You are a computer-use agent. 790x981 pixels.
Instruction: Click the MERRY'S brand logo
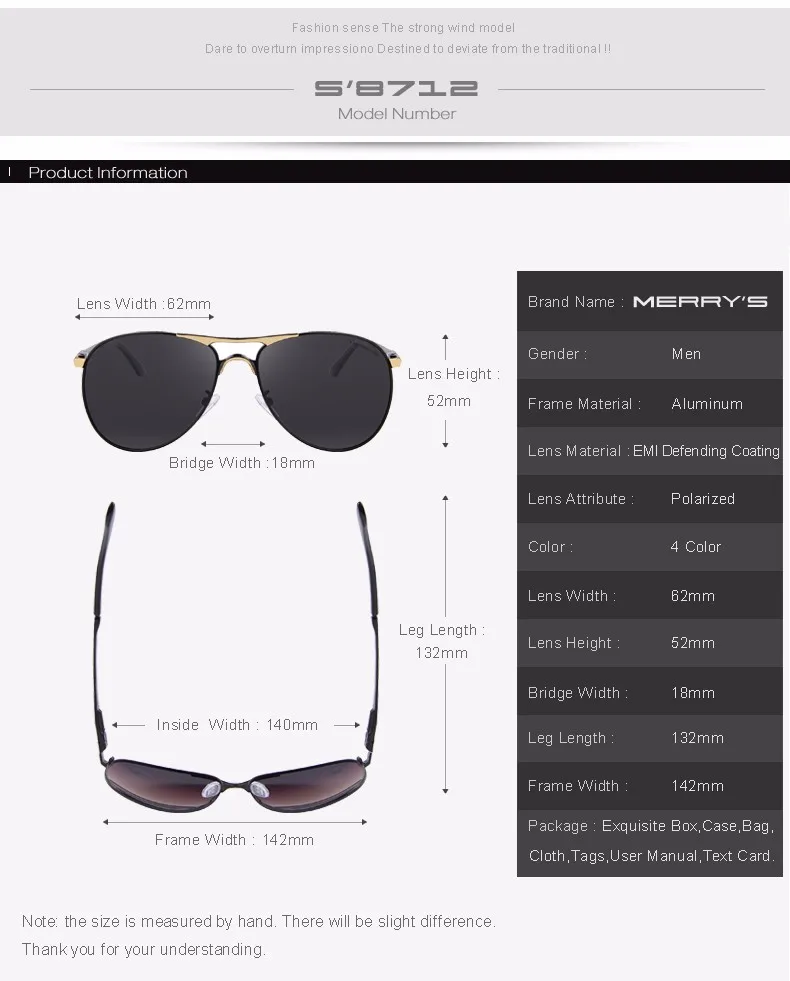[700, 302]
